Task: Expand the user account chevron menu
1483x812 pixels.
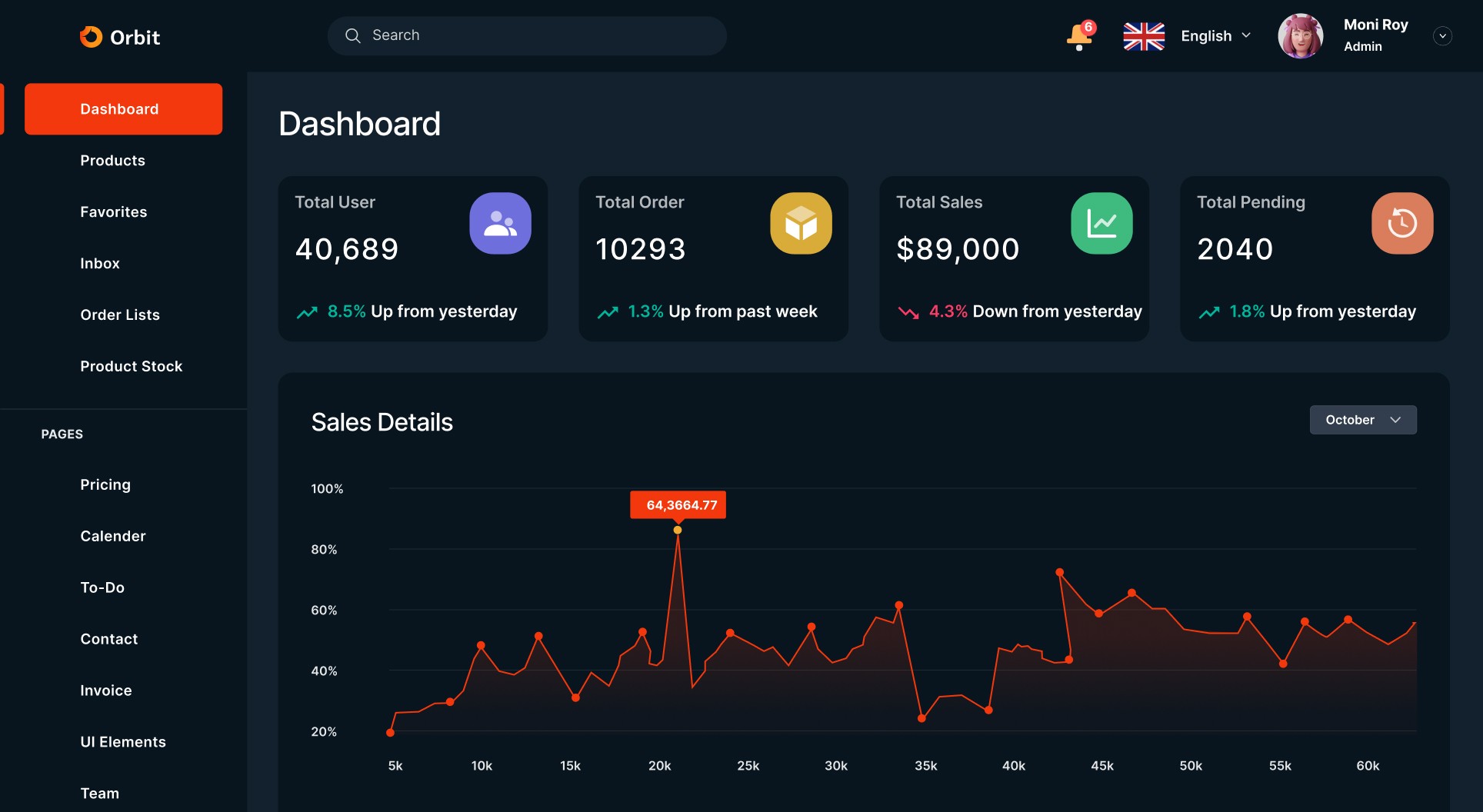Action: (1442, 36)
